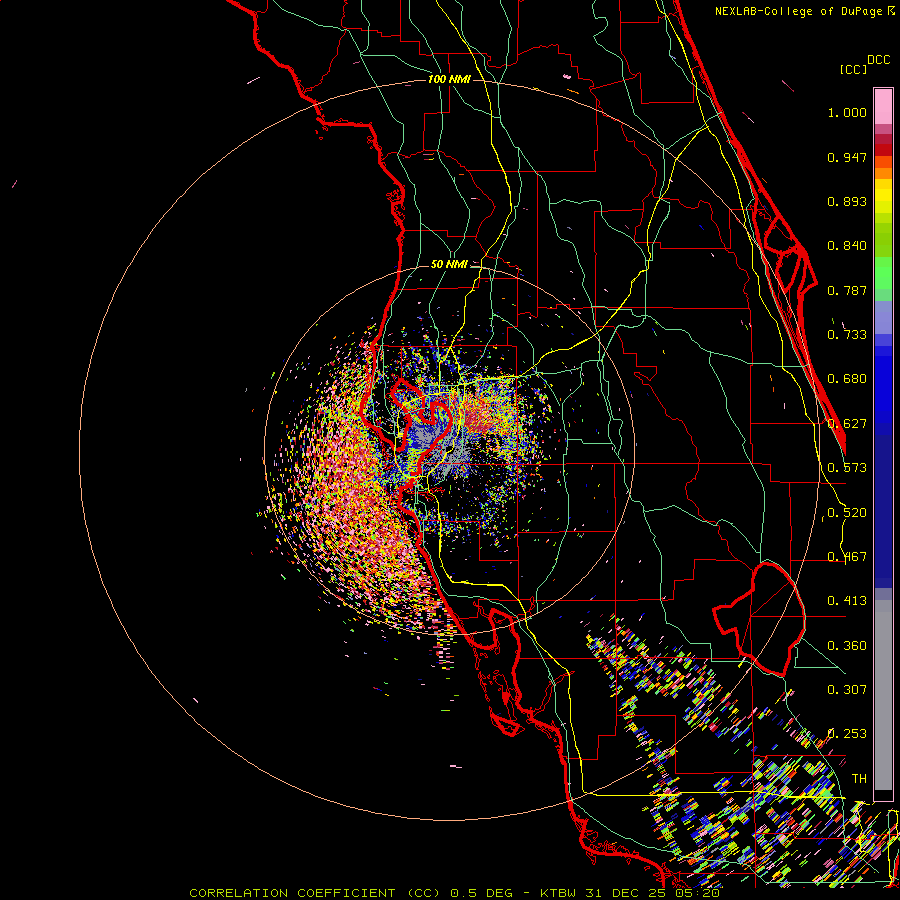Click the 0.680 value on the scale
This screenshot has height=900, width=900.
click(x=847, y=379)
